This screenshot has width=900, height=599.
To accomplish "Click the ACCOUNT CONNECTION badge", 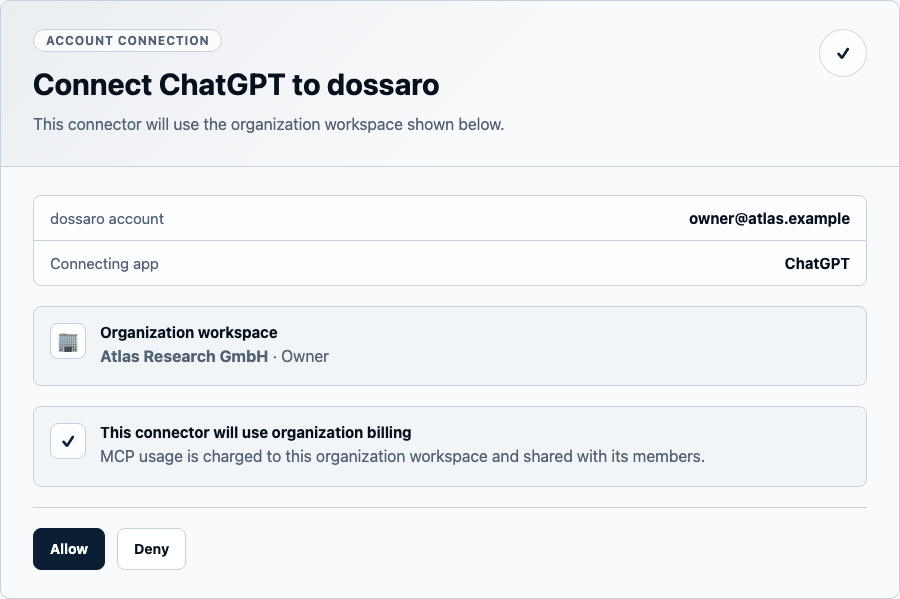I will point(127,41).
